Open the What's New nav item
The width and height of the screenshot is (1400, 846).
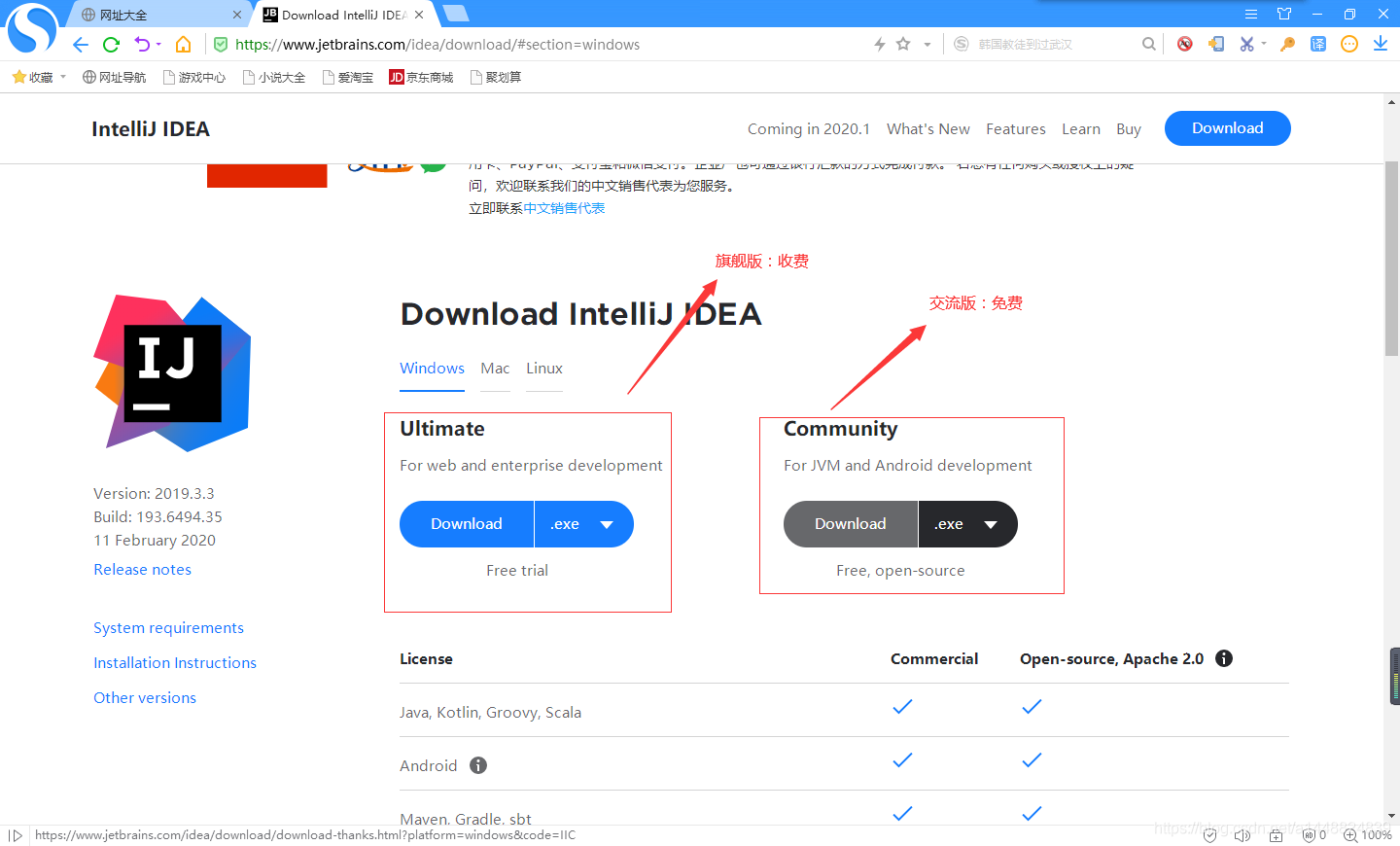pyautogui.click(x=928, y=129)
